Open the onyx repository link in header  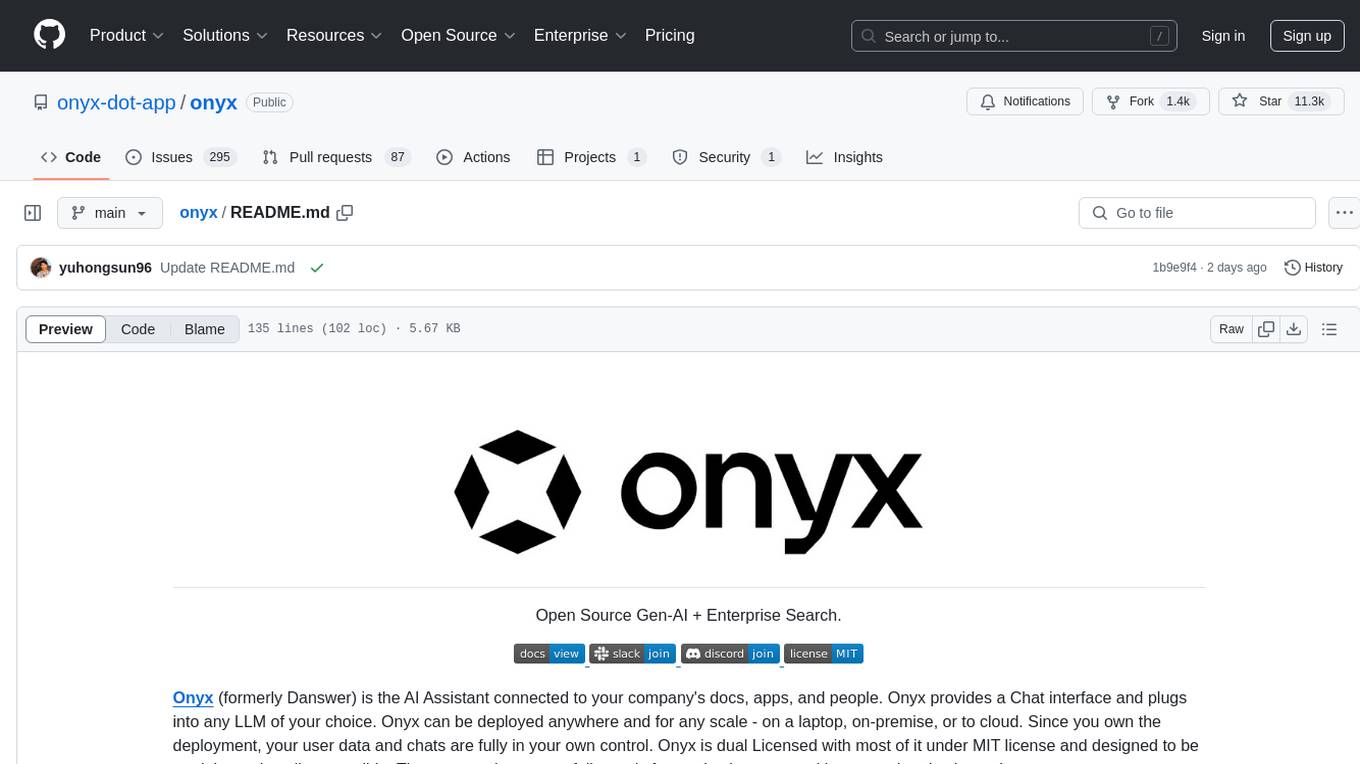click(x=213, y=102)
